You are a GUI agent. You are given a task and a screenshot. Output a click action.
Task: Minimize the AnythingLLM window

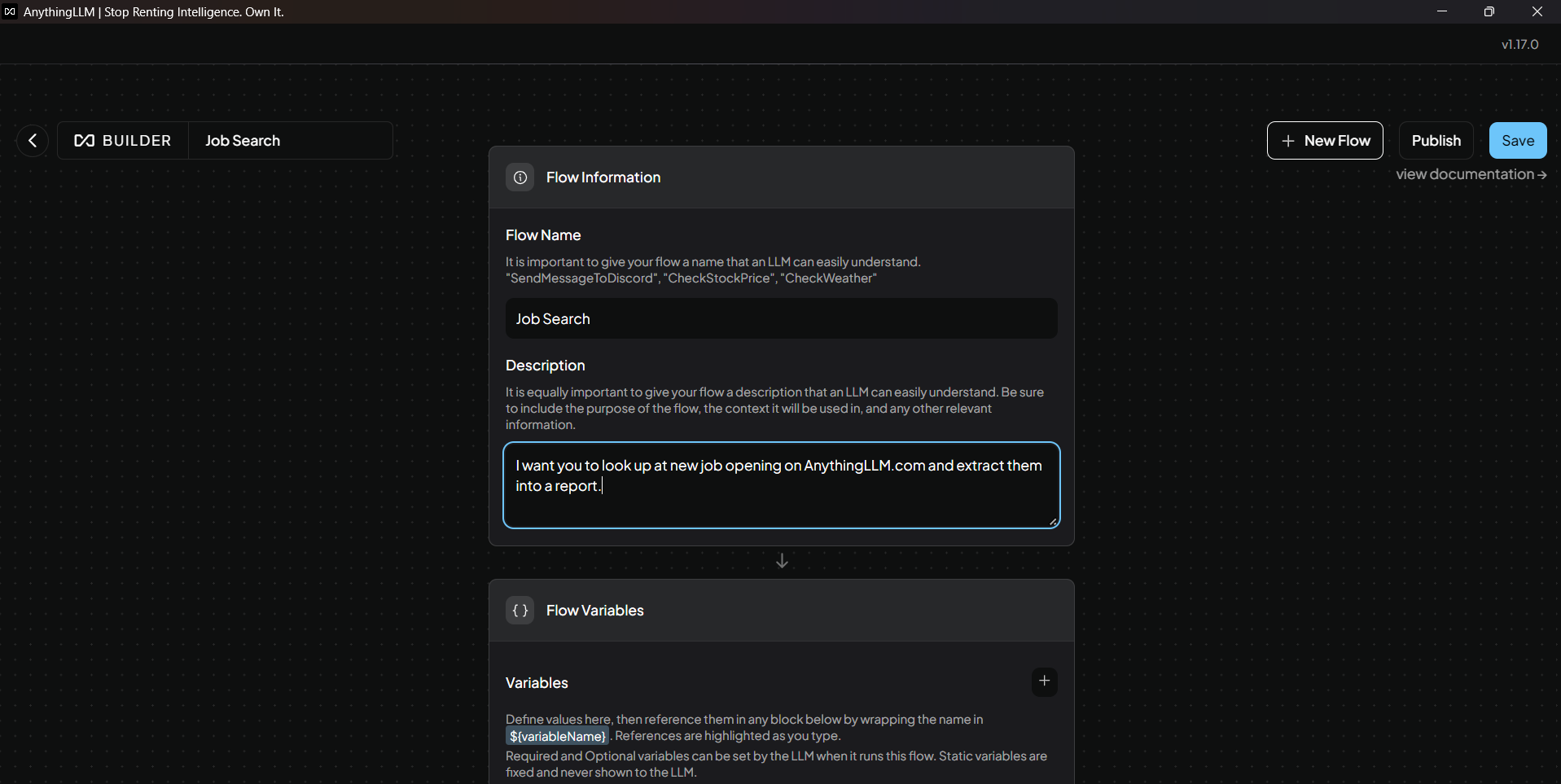pos(1442,11)
